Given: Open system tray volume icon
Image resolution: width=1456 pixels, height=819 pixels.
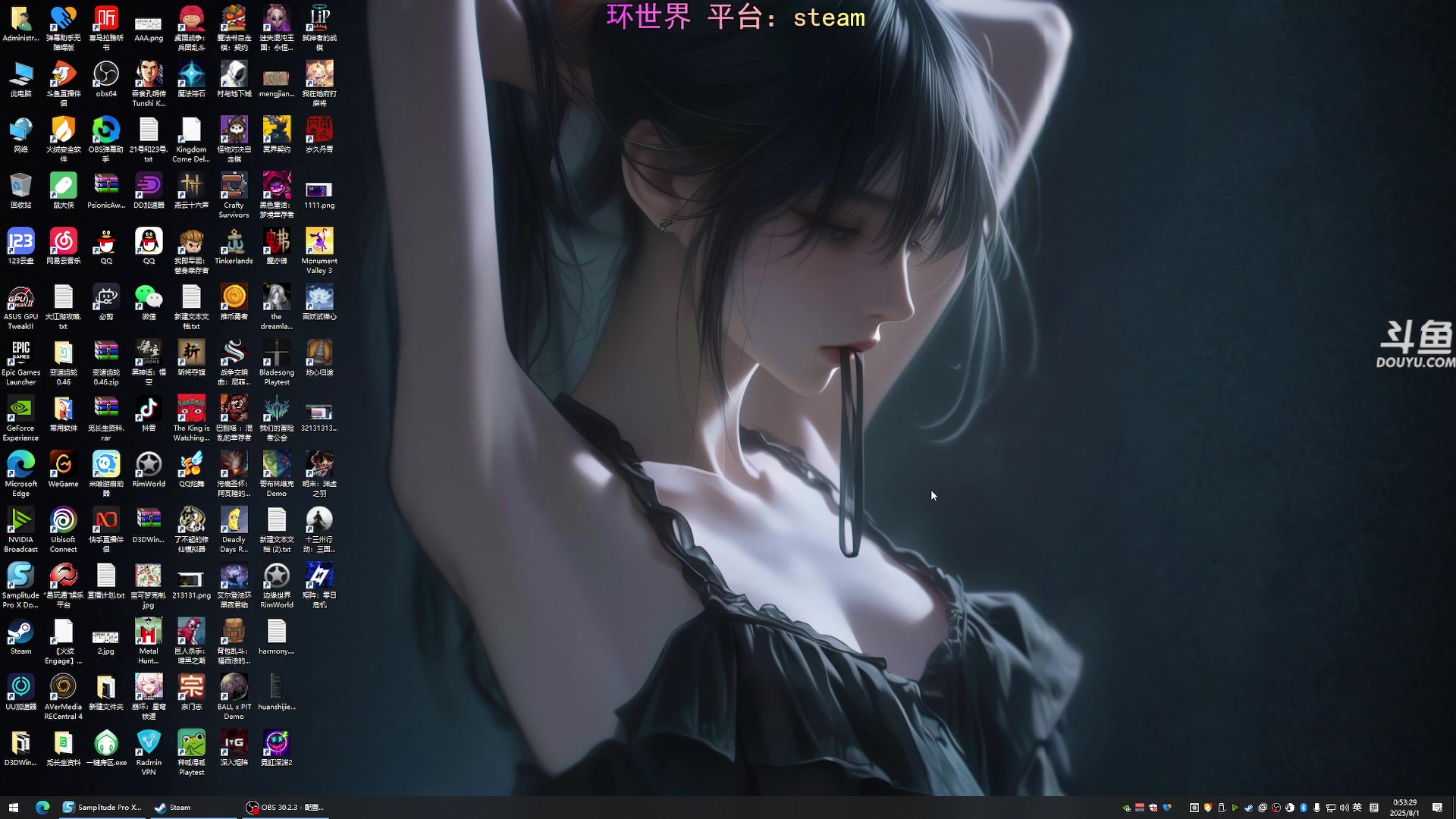Looking at the screenshot, I should coord(1344,808).
